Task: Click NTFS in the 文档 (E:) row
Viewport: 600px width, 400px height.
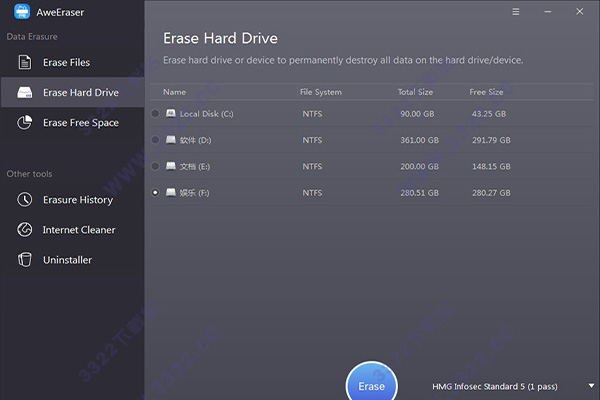Action: (312, 167)
